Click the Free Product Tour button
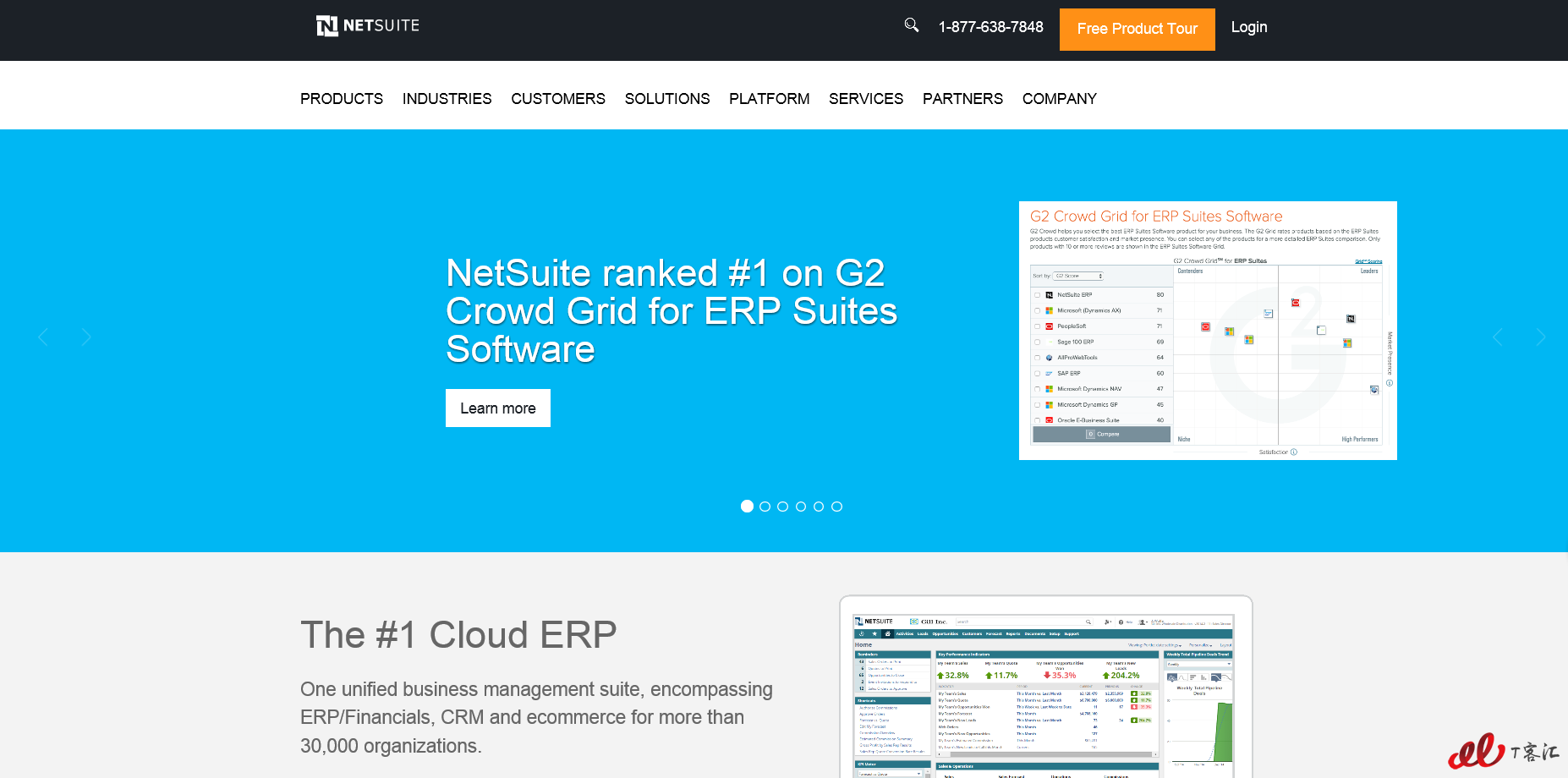Image resolution: width=1568 pixels, height=778 pixels. click(1138, 30)
